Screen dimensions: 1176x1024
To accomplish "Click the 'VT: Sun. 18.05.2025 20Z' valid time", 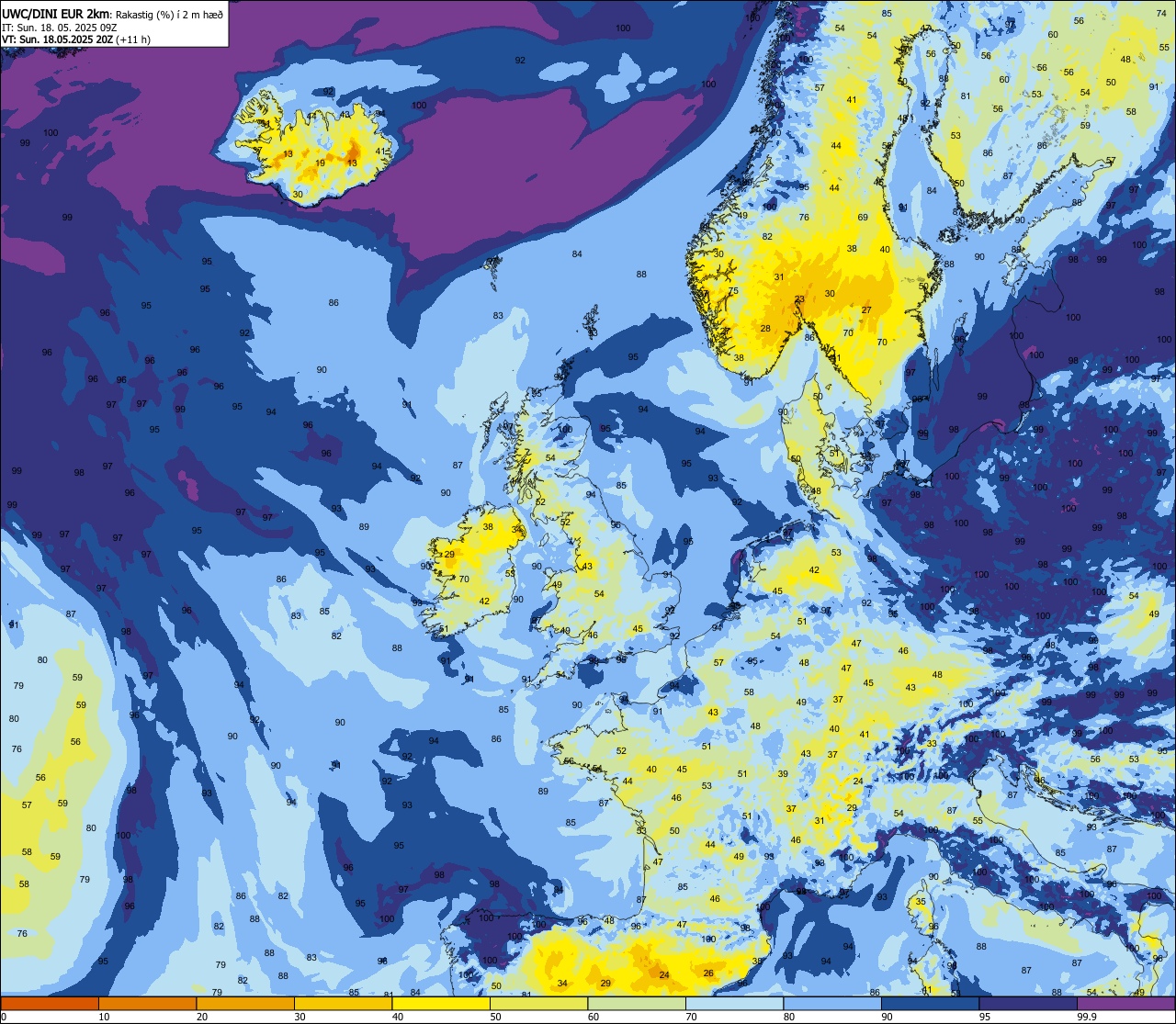I will pos(57,39).
